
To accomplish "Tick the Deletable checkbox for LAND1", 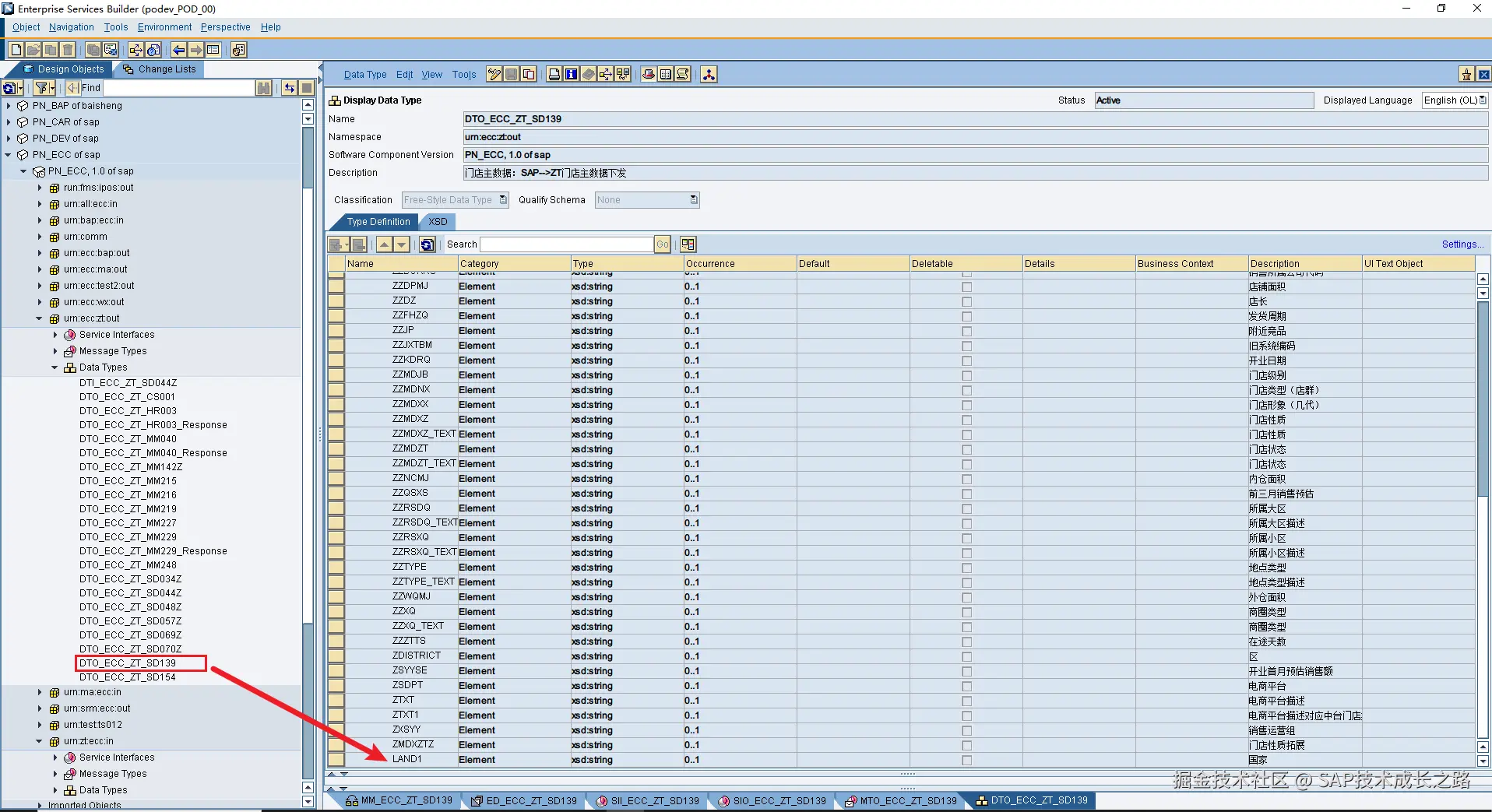I will pyautogui.click(x=966, y=761).
